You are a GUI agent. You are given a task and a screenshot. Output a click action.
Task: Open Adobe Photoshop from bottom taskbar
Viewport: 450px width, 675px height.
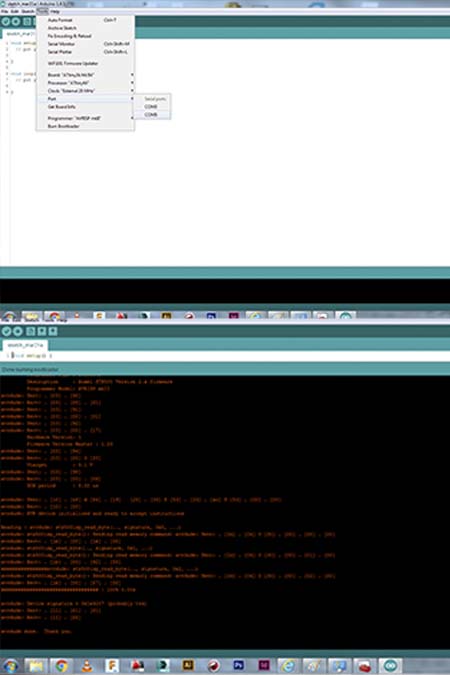tap(238, 666)
